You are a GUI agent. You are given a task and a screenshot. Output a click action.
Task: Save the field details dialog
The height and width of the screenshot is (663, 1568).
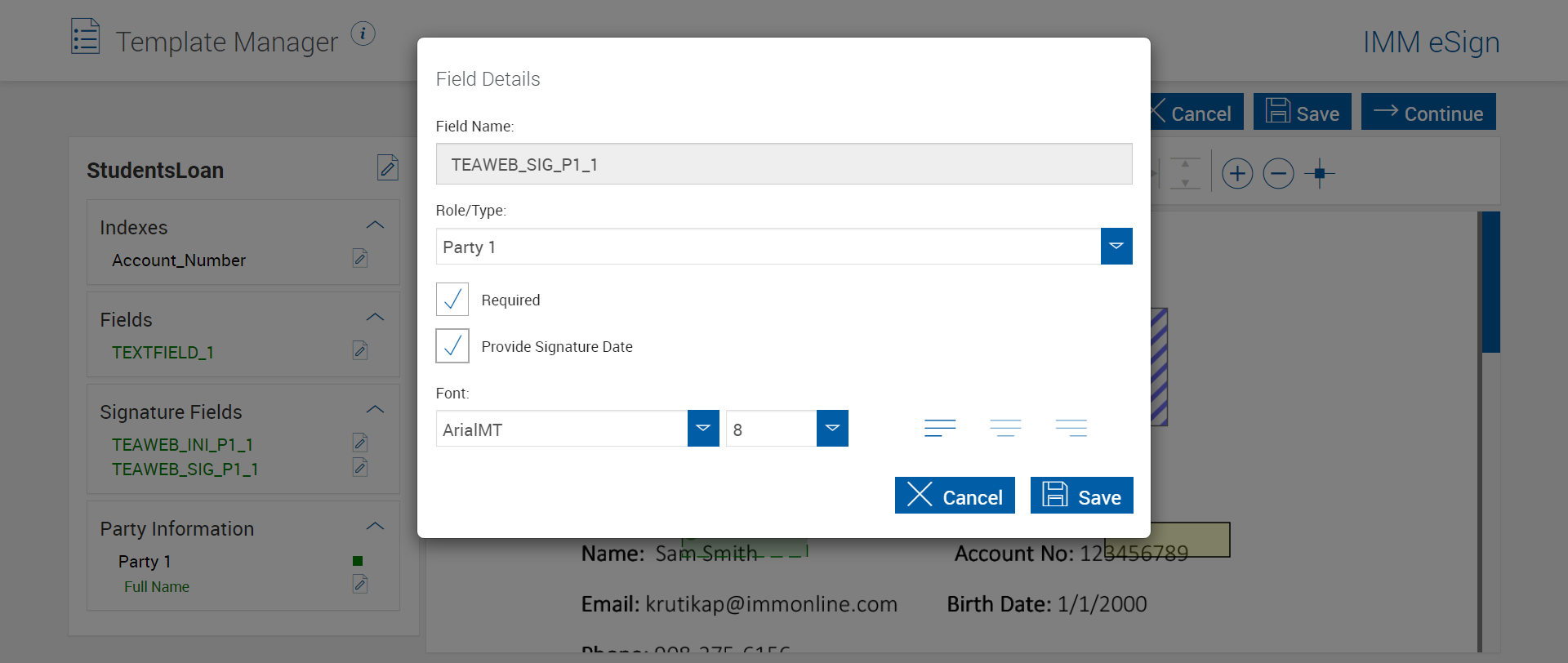[x=1081, y=496]
